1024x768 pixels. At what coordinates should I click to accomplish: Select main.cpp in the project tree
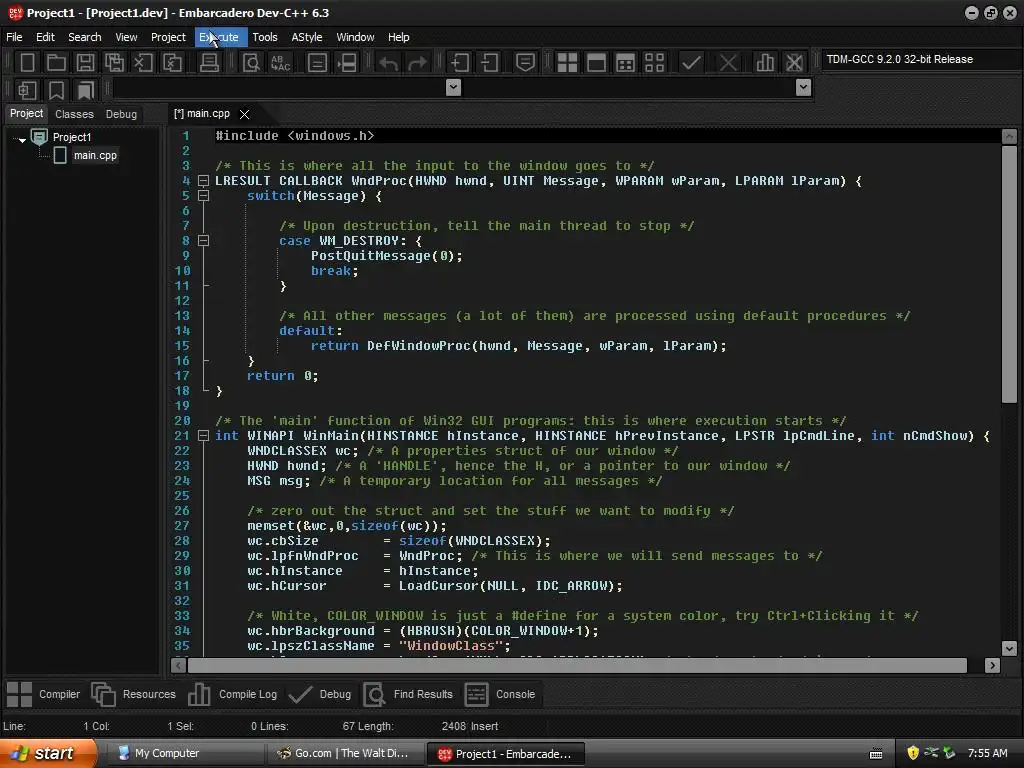pyautogui.click(x=95, y=155)
